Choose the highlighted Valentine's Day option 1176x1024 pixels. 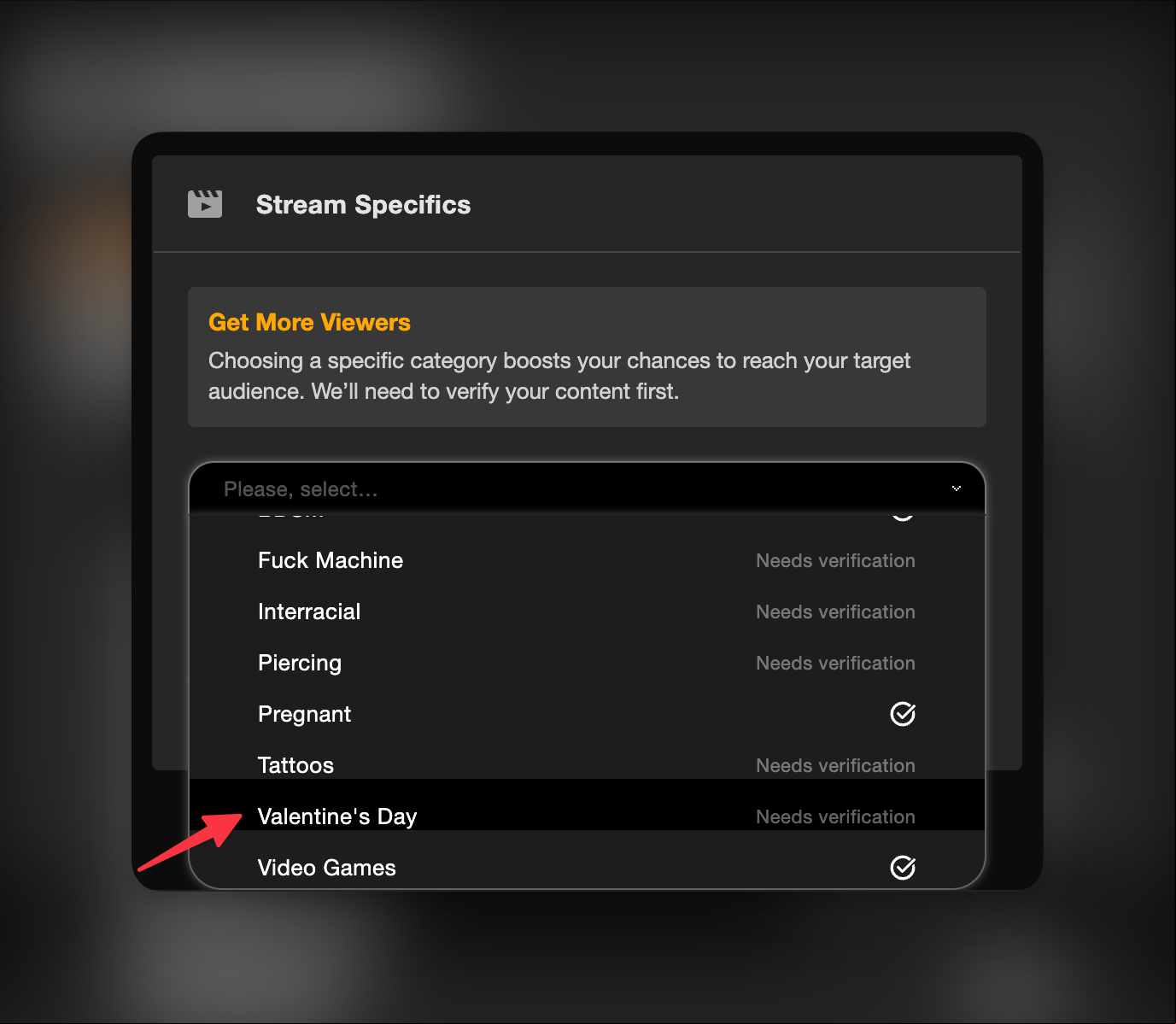coord(587,816)
